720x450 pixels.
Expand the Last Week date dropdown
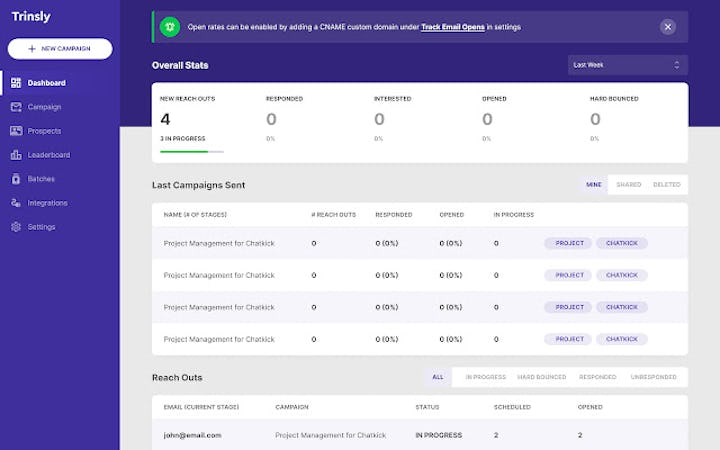625,65
